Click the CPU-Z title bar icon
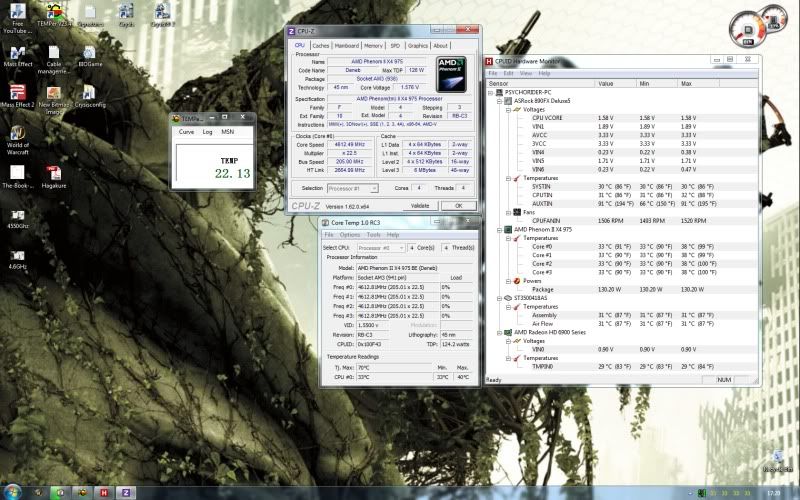The width and height of the screenshot is (800, 500). coord(292,31)
